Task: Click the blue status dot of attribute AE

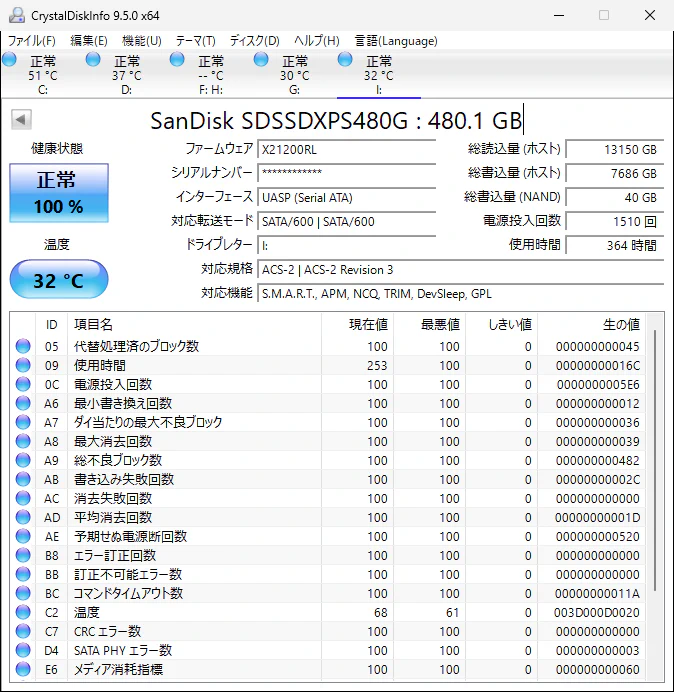Action: (x=23, y=536)
